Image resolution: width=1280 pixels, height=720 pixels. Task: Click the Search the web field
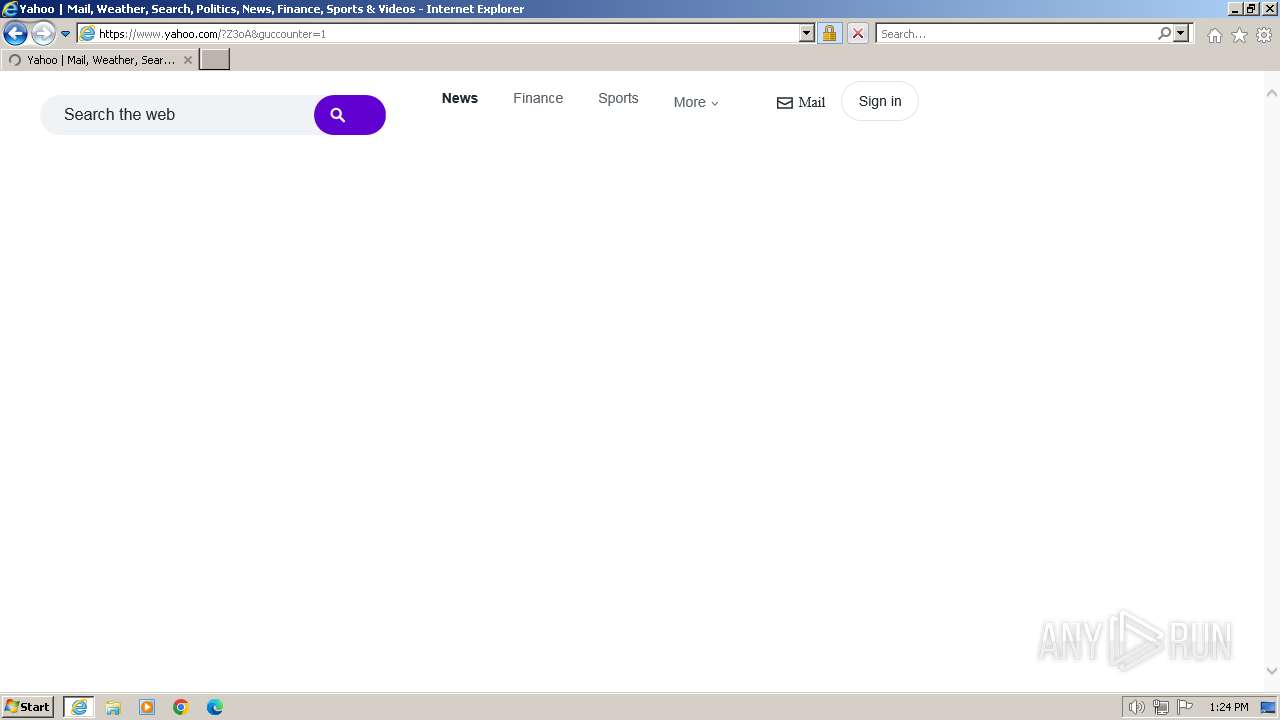click(177, 115)
